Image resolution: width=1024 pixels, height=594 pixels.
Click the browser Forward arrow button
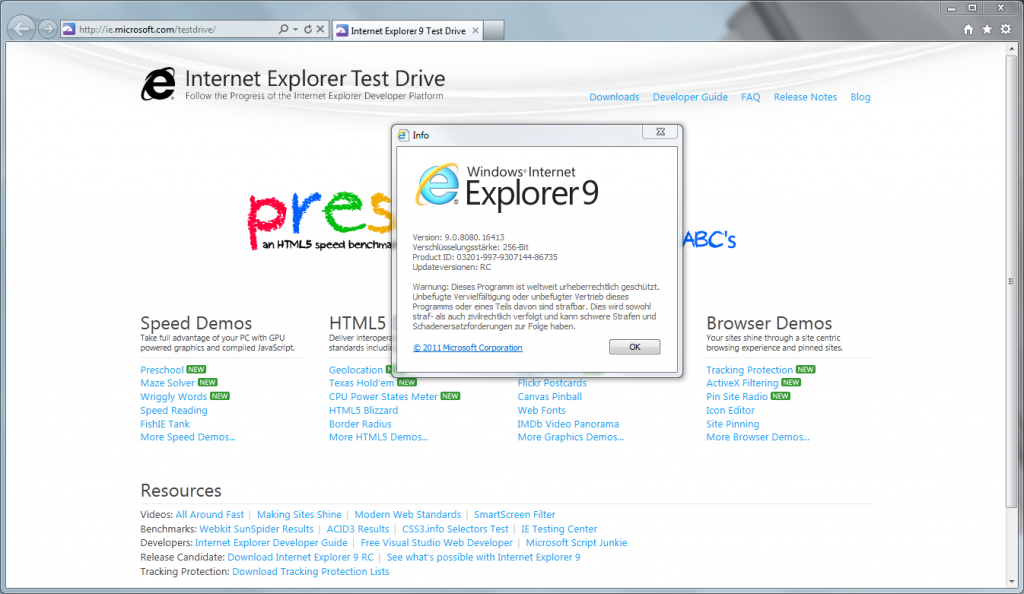tap(47, 29)
